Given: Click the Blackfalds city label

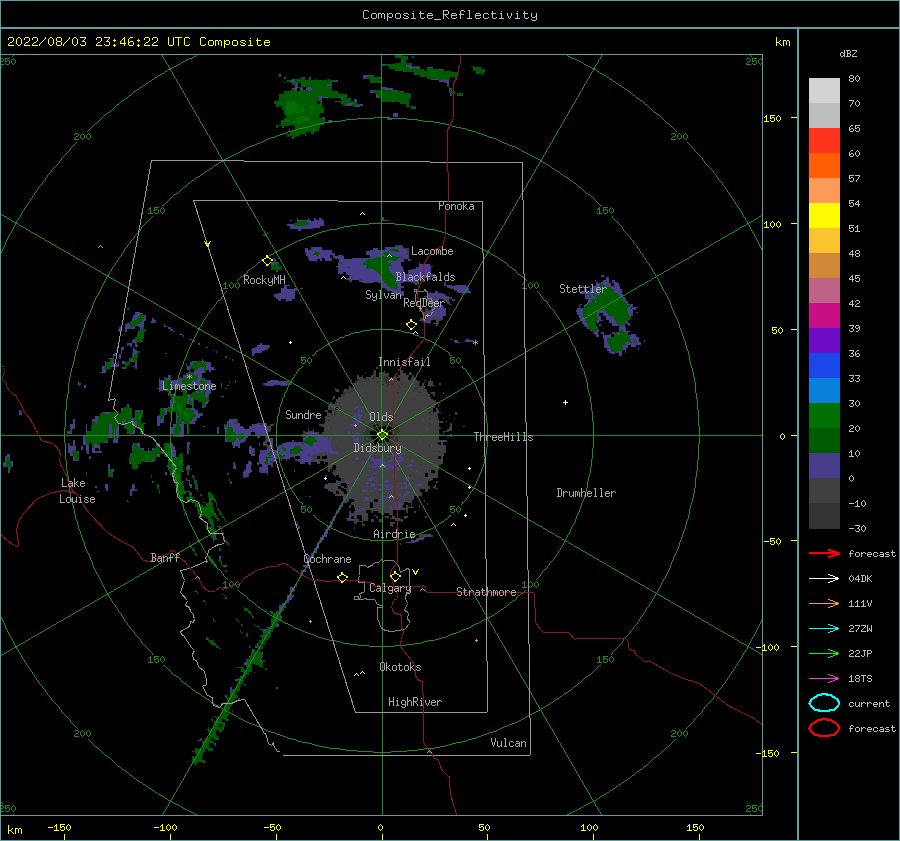Looking at the screenshot, I should pyautogui.click(x=425, y=277).
